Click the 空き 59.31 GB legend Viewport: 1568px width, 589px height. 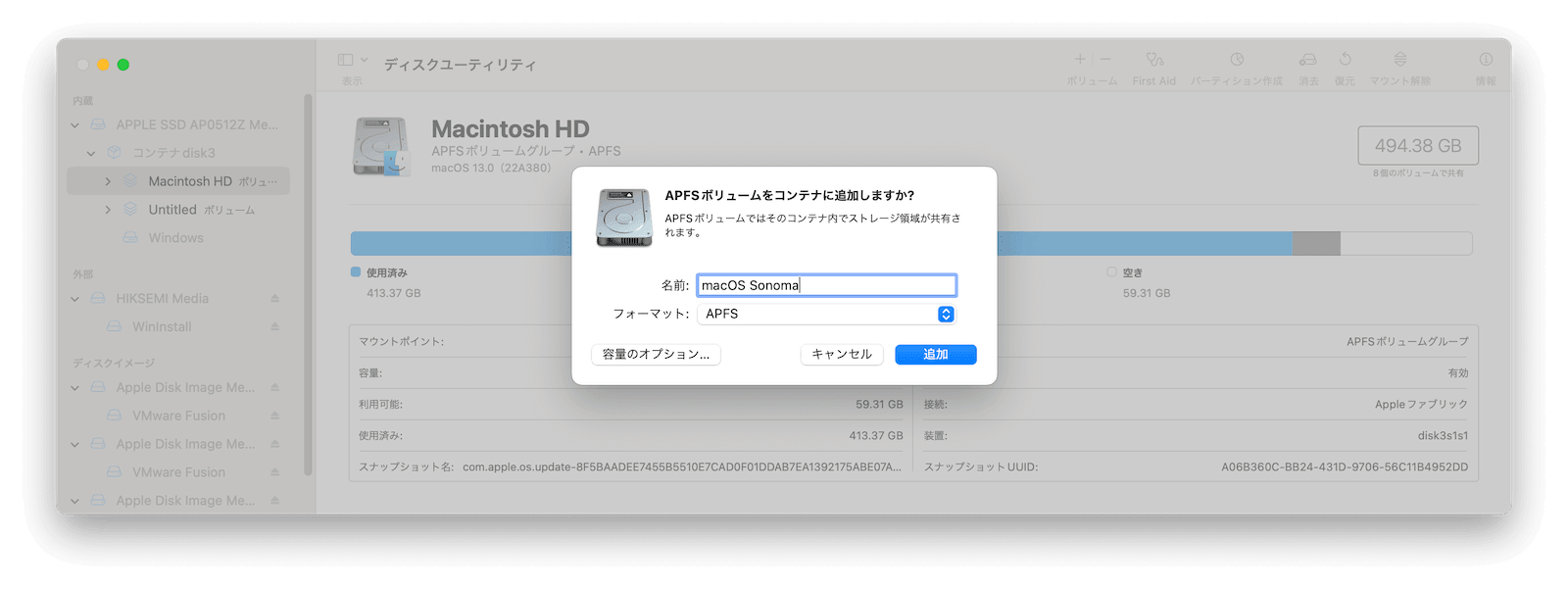(x=1139, y=282)
